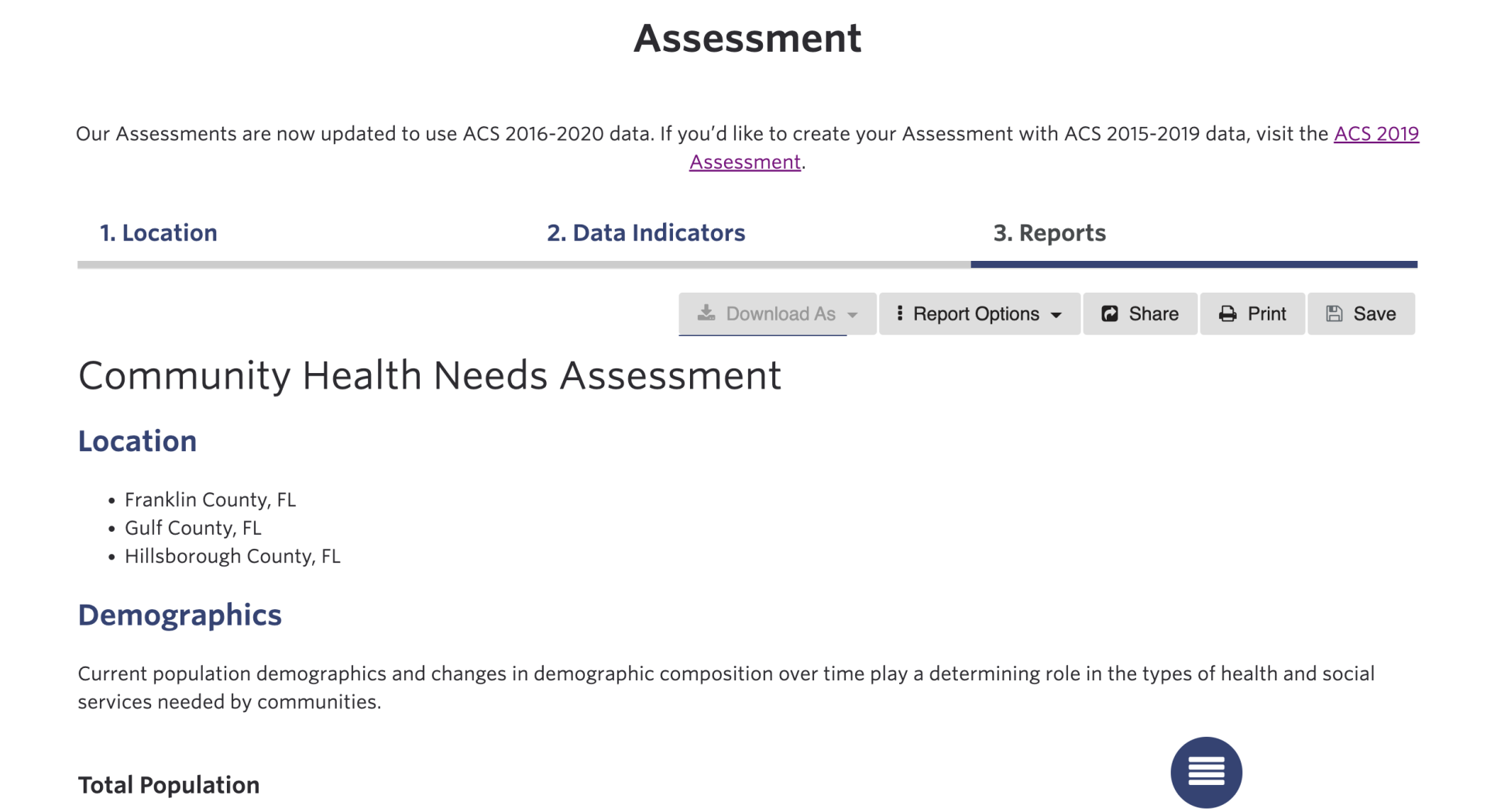This screenshot has width=1487, height=812.
Task: Click the step progress bar under Reports
Action: [1193, 264]
